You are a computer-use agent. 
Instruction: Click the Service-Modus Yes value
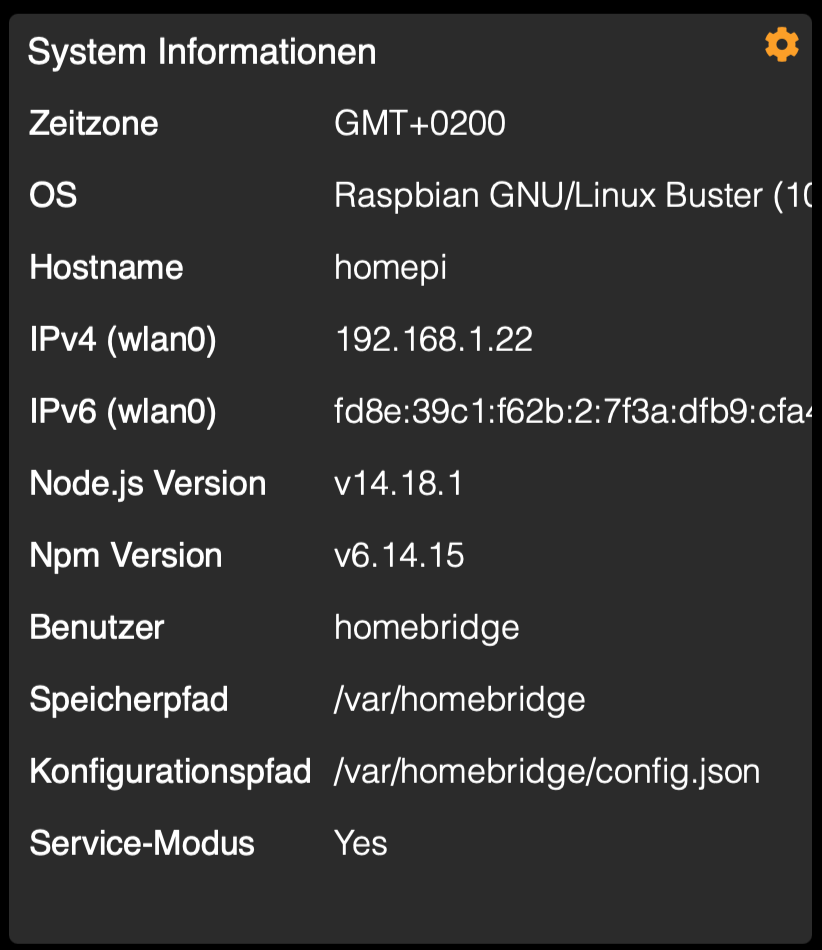[361, 844]
